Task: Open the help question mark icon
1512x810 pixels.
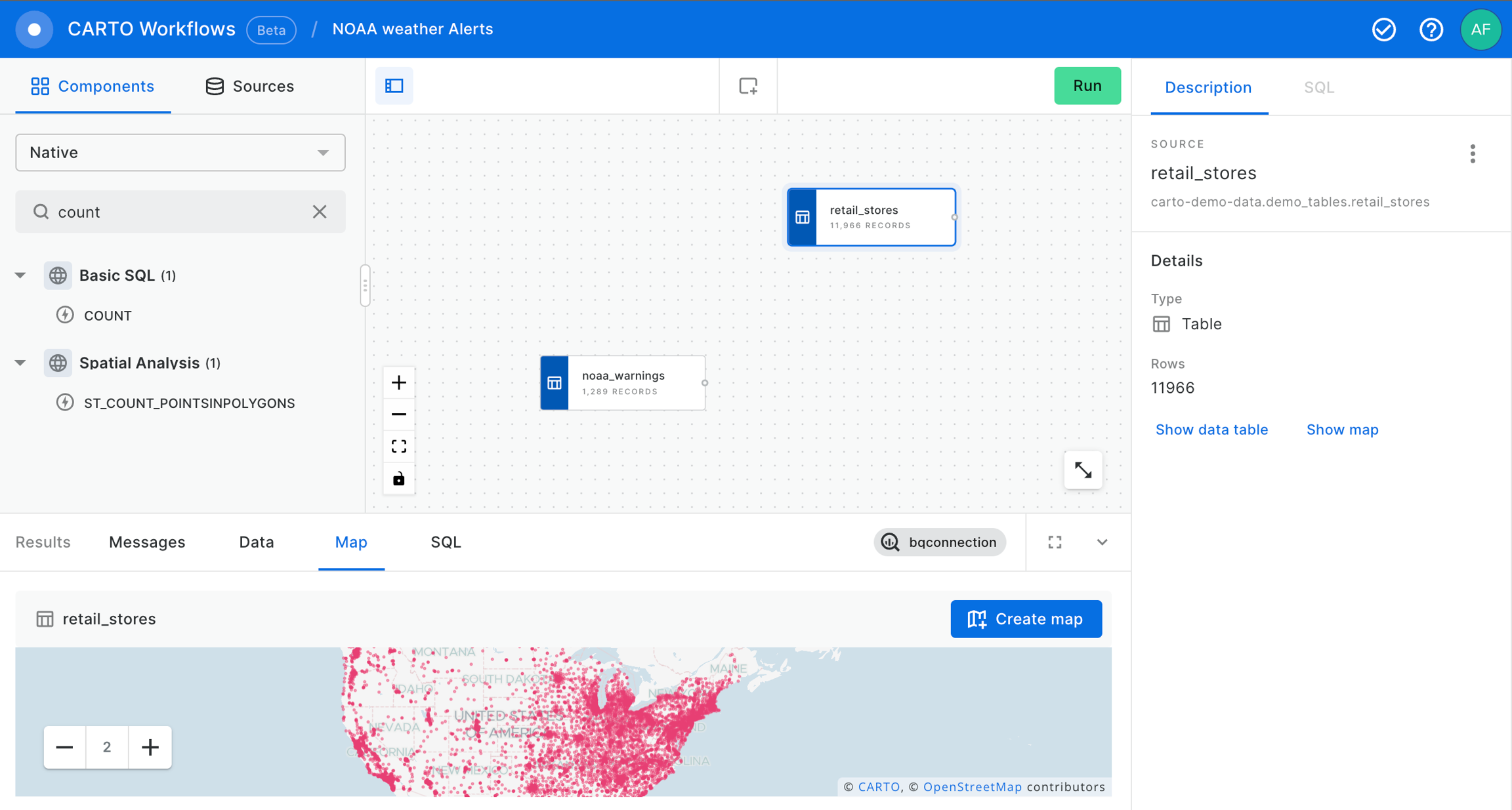Action: coord(1431,30)
